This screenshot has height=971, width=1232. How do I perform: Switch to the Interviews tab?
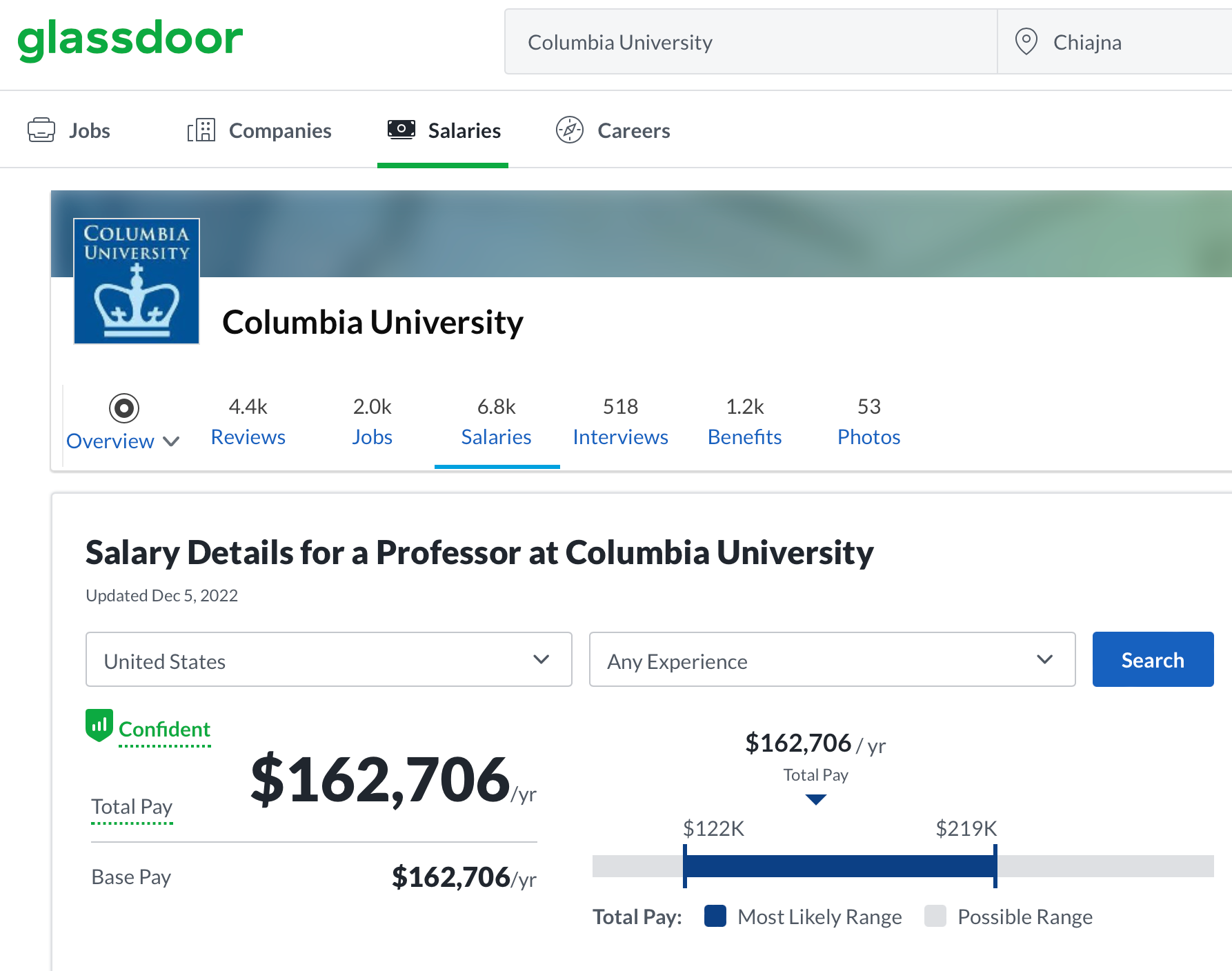pos(620,437)
